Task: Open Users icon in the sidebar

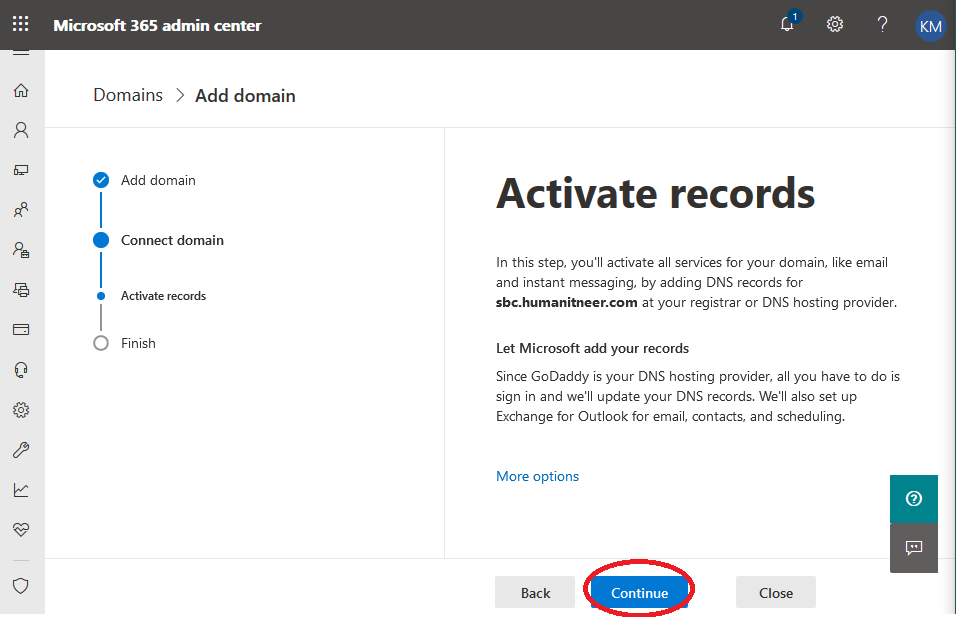Action: (21, 130)
